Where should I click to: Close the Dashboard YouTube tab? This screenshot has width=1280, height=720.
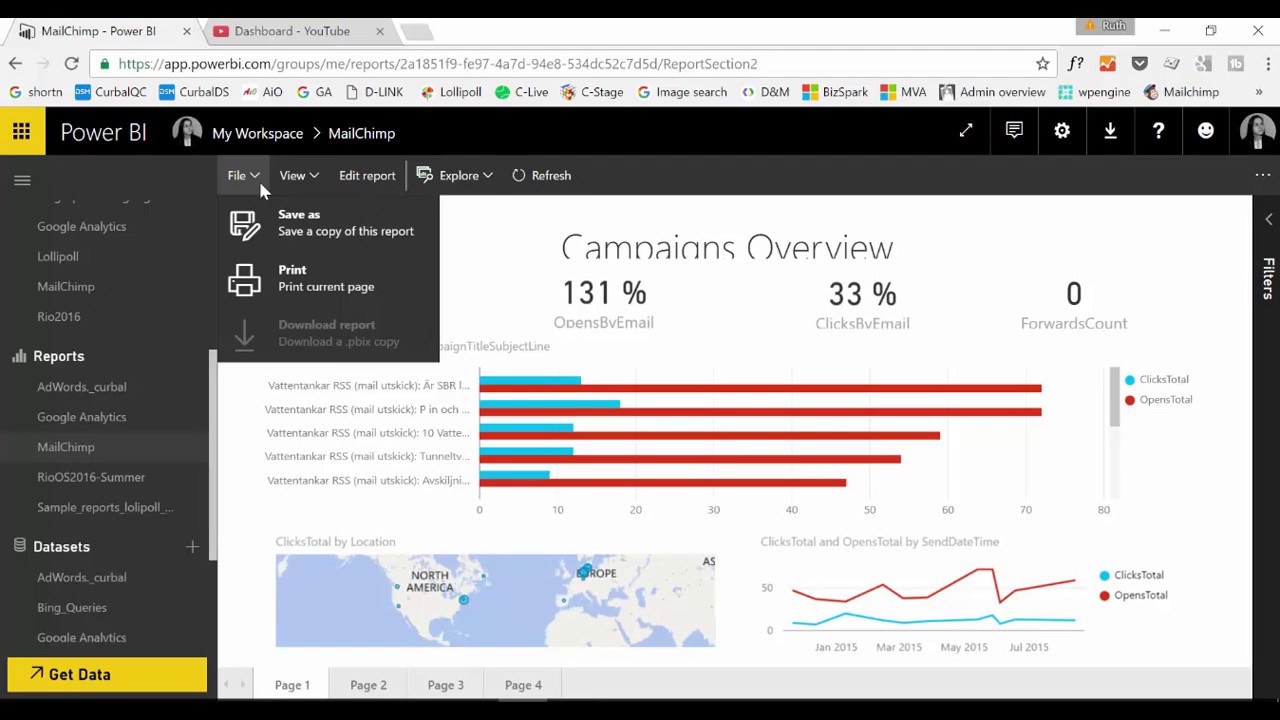tap(379, 31)
